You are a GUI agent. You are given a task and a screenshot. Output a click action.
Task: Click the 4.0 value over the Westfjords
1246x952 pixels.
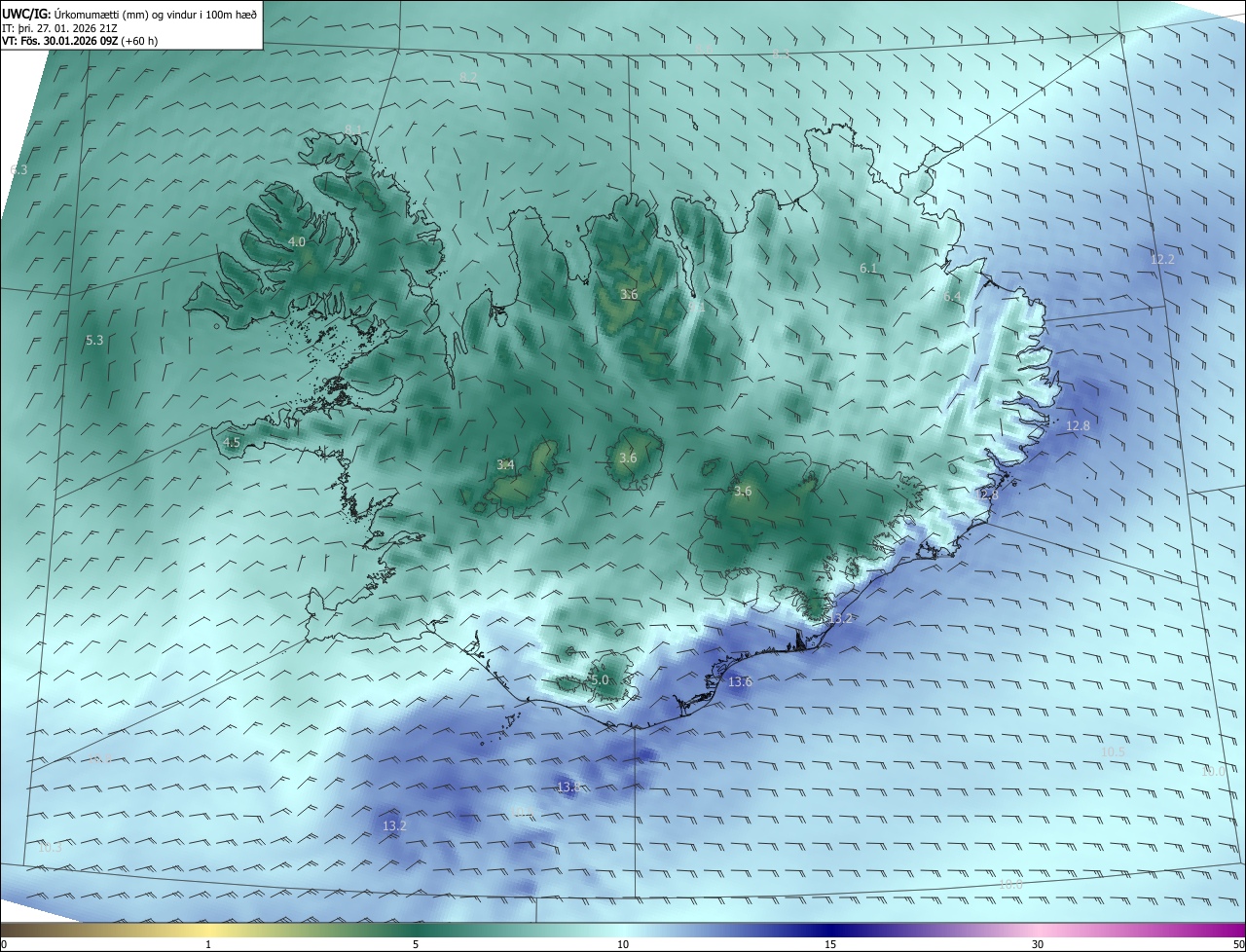pyautogui.click(x=297, y=241)
